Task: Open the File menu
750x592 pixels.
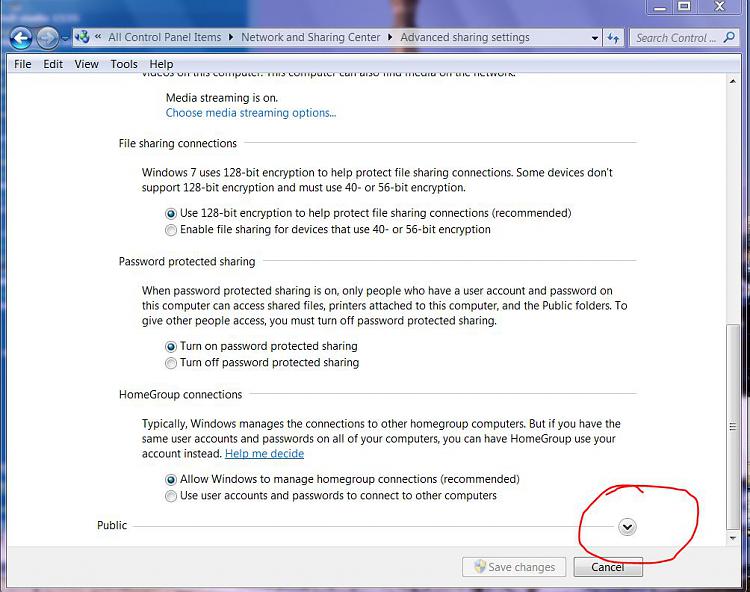Action: click(x=22, y=64)
